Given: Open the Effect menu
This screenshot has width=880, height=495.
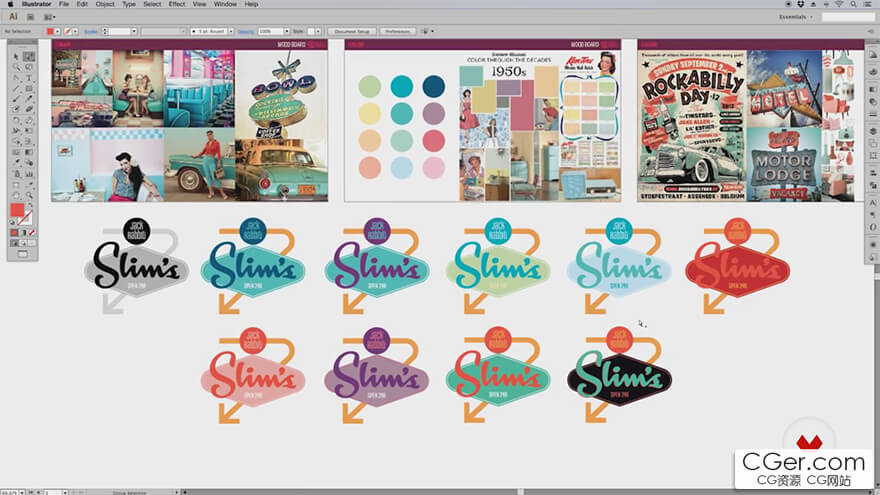Looking at the screenshot, I should point(177,4).
